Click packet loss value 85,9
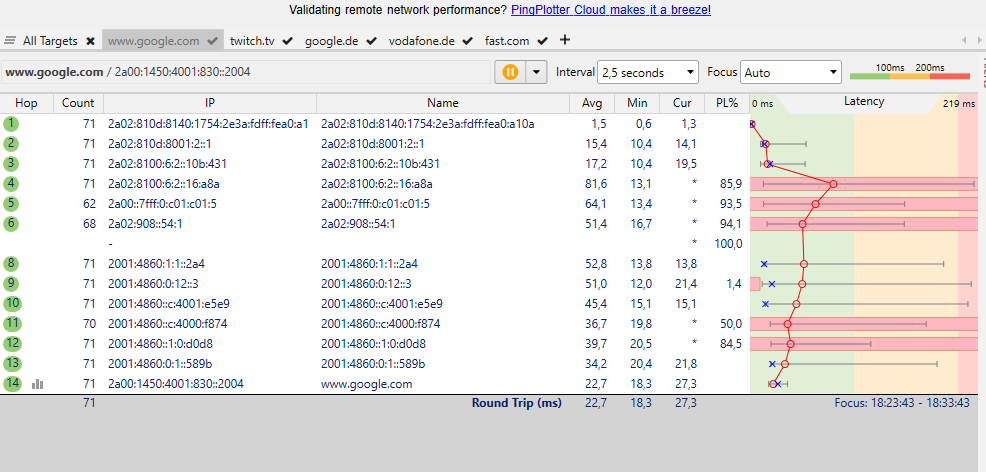 (731, 184)
